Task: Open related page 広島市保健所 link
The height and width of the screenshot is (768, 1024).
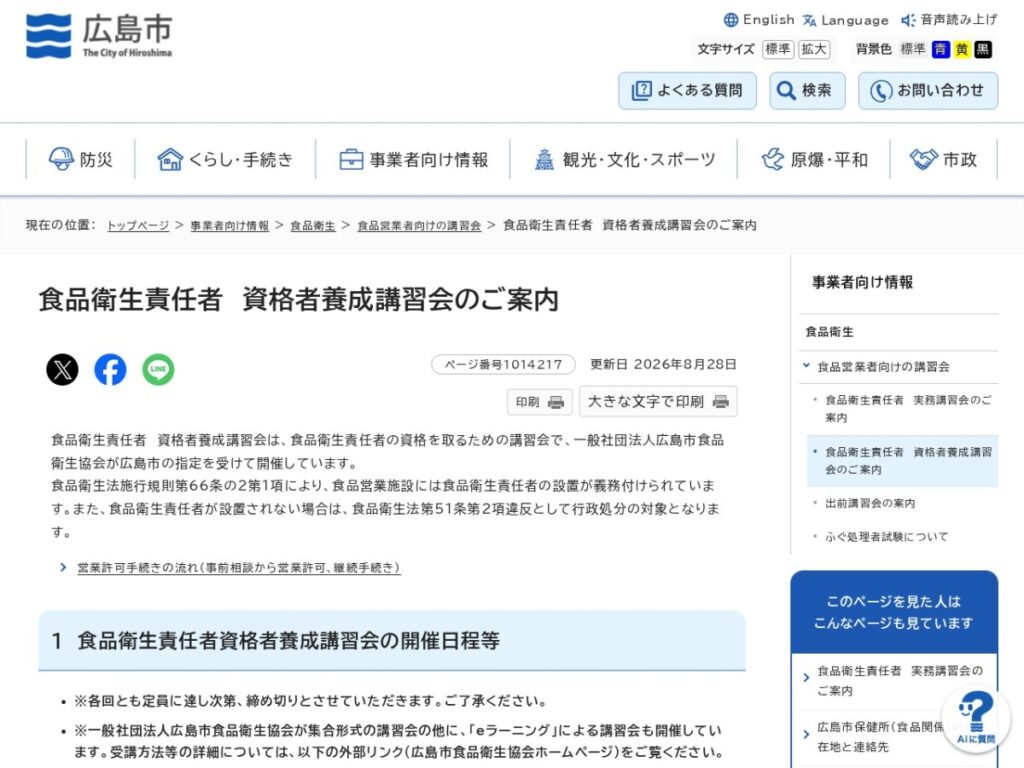Action: 880,737
